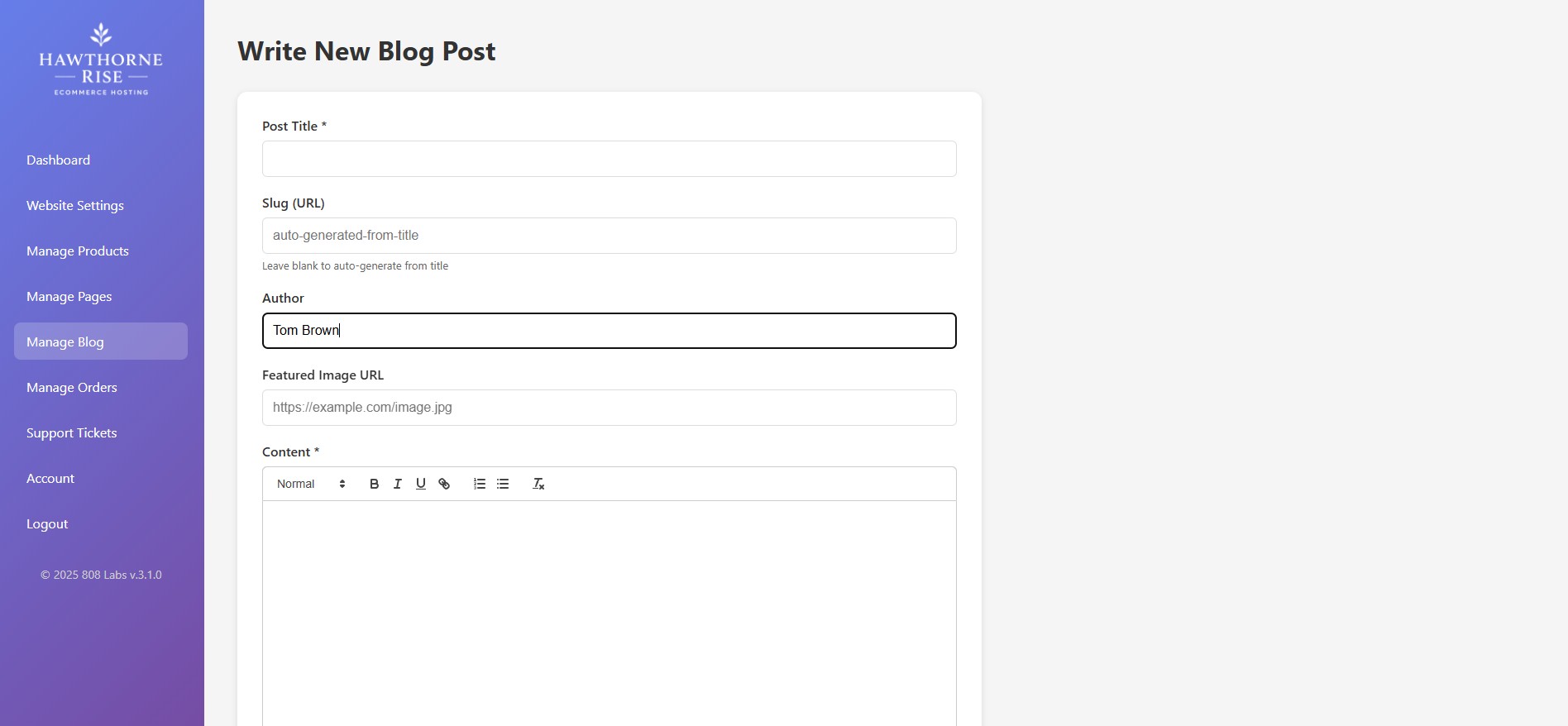This screenshot has height=726, width=1568.
Task: Insert a hyperlink in the content
Action: [x=444, y=484]
